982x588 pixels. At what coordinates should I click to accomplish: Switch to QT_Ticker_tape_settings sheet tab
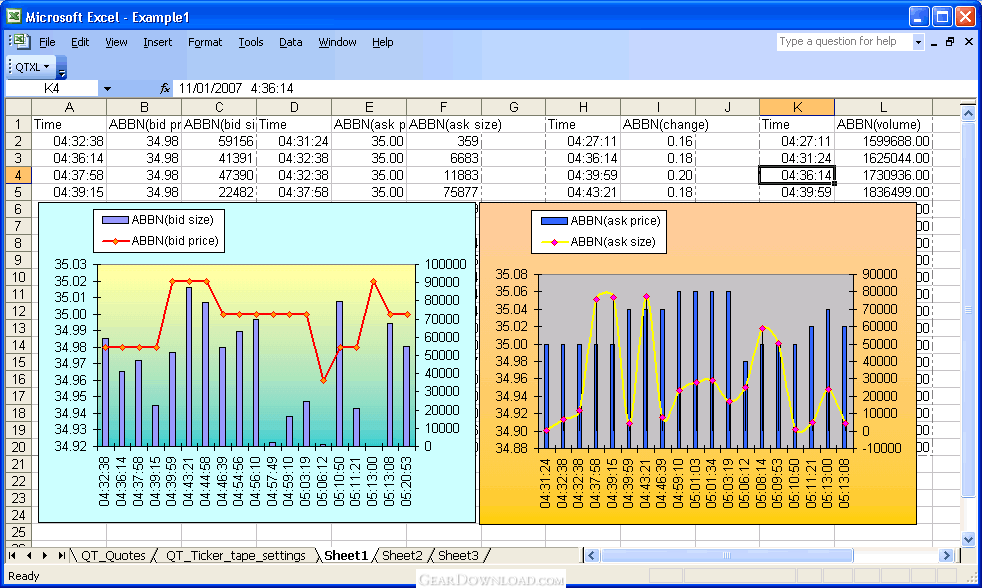pyautogui.click(x=238, y=555)
